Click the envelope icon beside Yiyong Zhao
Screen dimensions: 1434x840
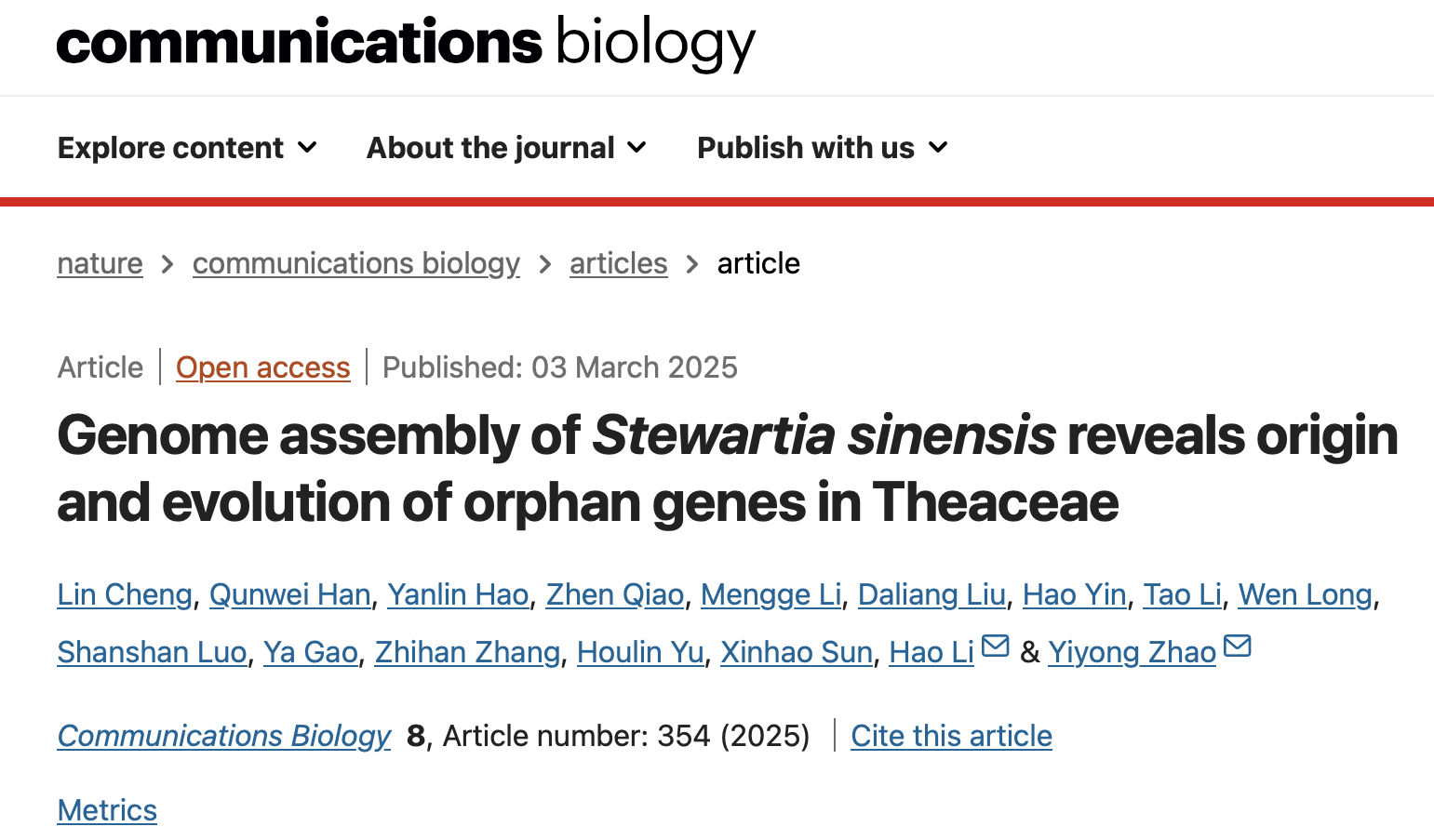(1238, 646)
